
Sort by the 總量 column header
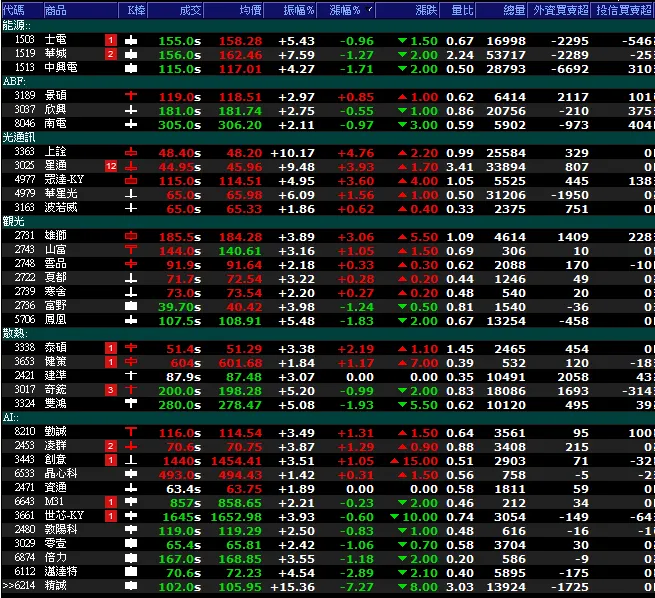501,10
